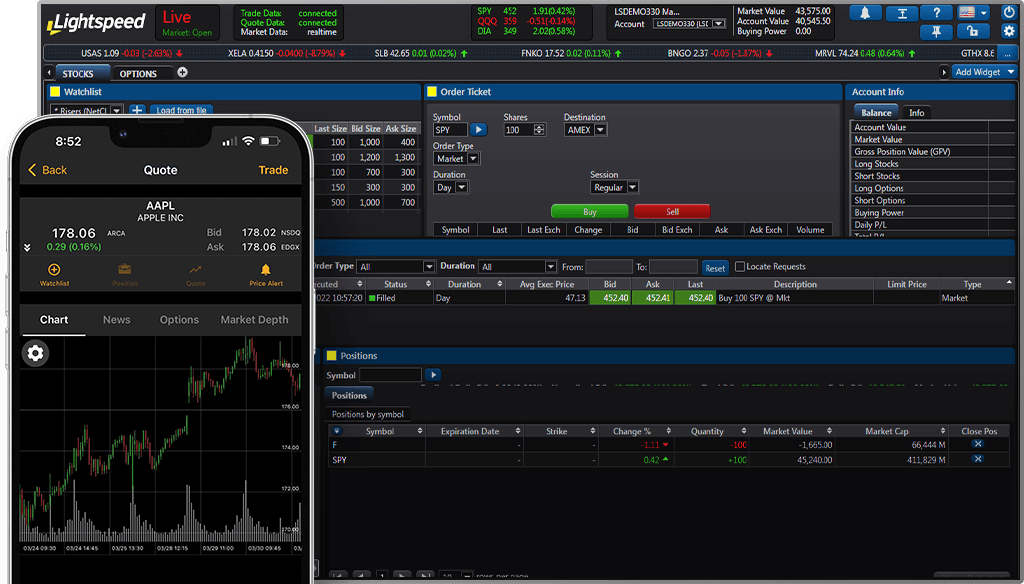Click the green Buy button
1024x584 pixels.
coord(589,212)
